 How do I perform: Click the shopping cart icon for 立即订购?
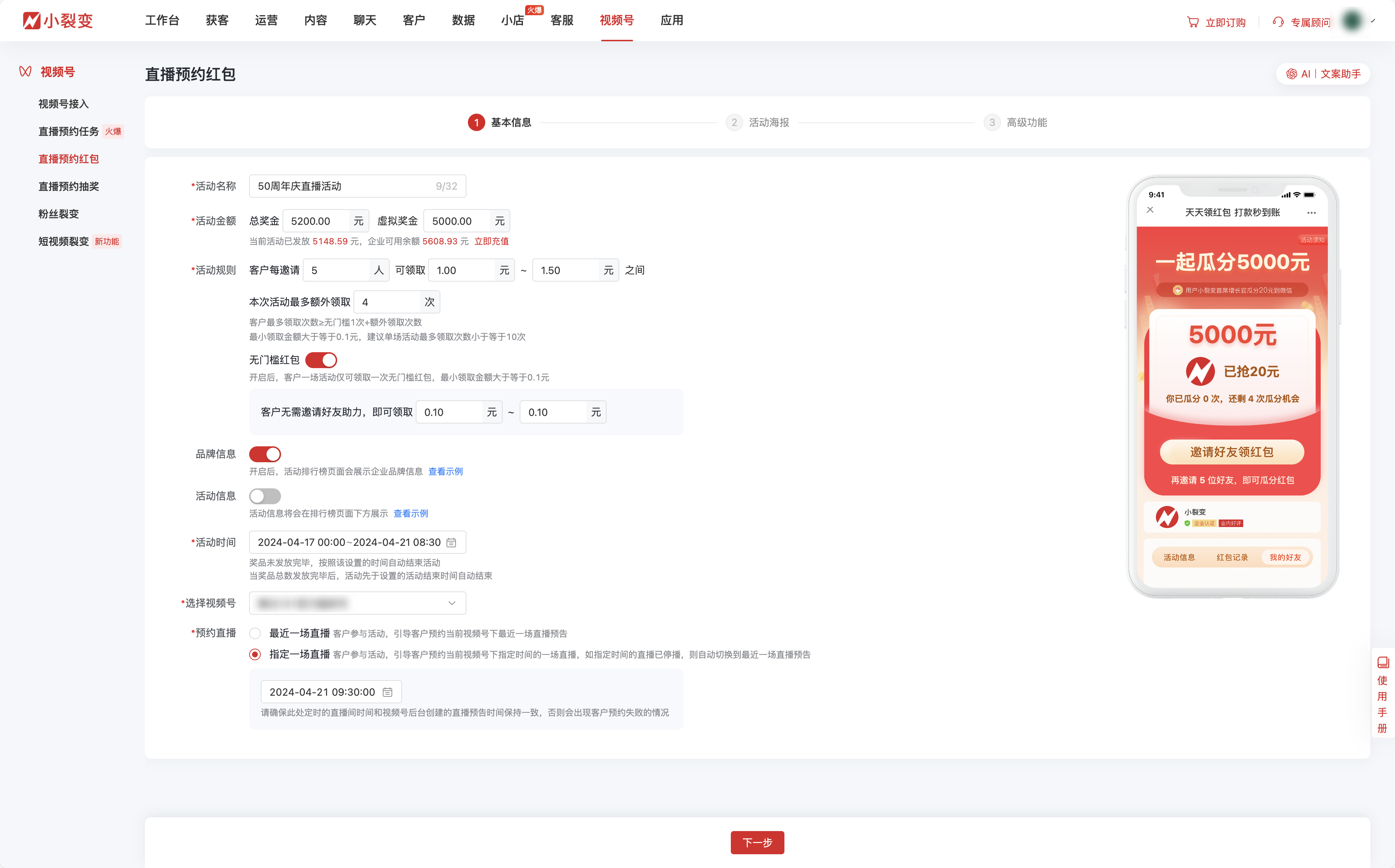tap(1192, 22)
